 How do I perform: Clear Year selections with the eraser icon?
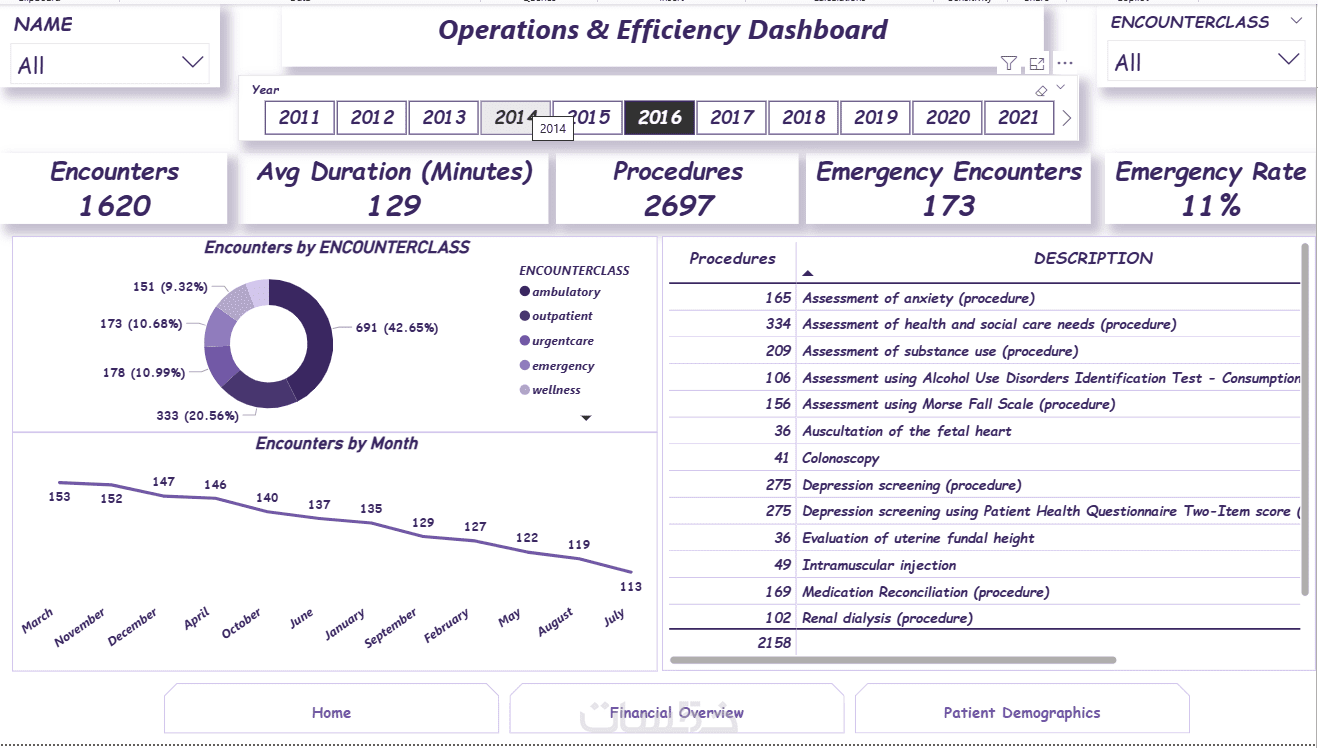(1041, 90)
